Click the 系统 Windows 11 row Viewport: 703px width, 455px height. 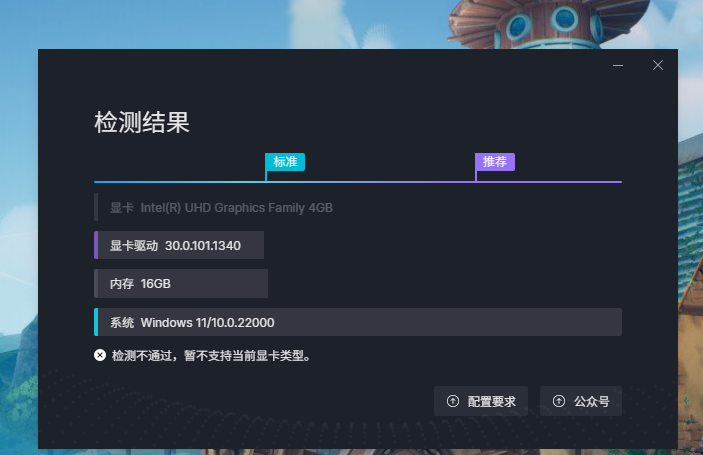(x=358, y=322)
